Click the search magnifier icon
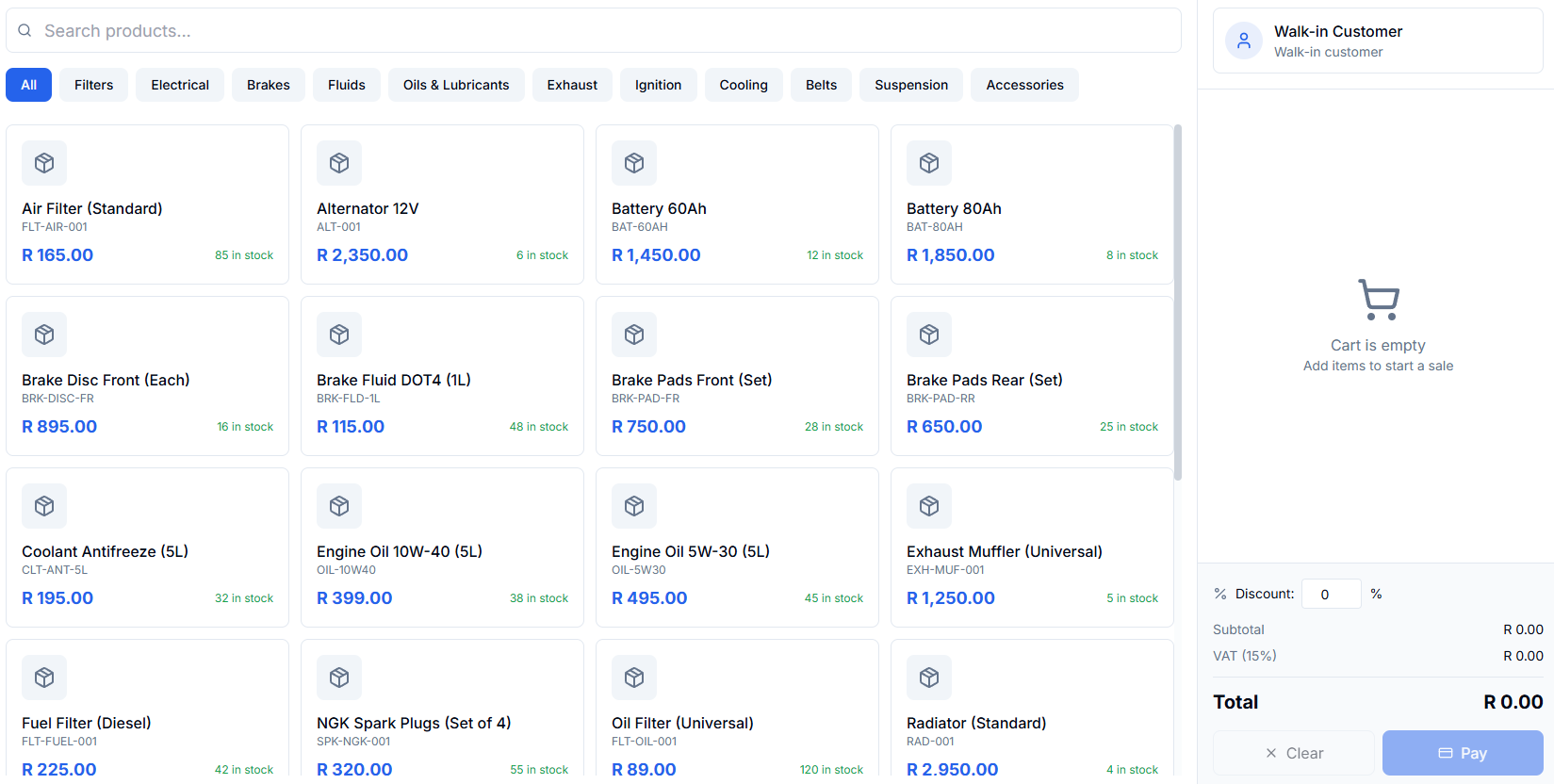 [25, 31]
